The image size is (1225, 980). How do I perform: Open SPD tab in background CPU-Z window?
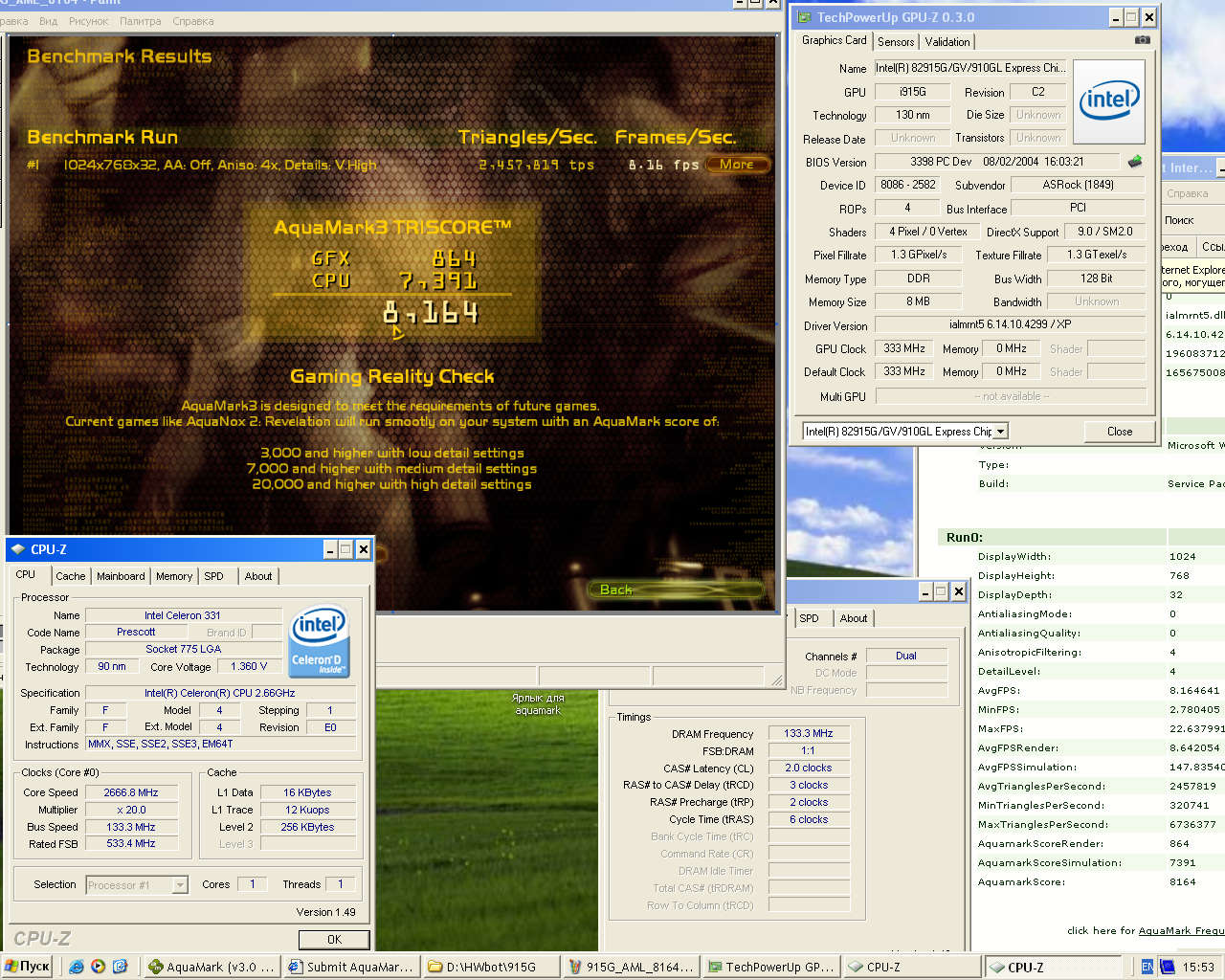point(810,618)
